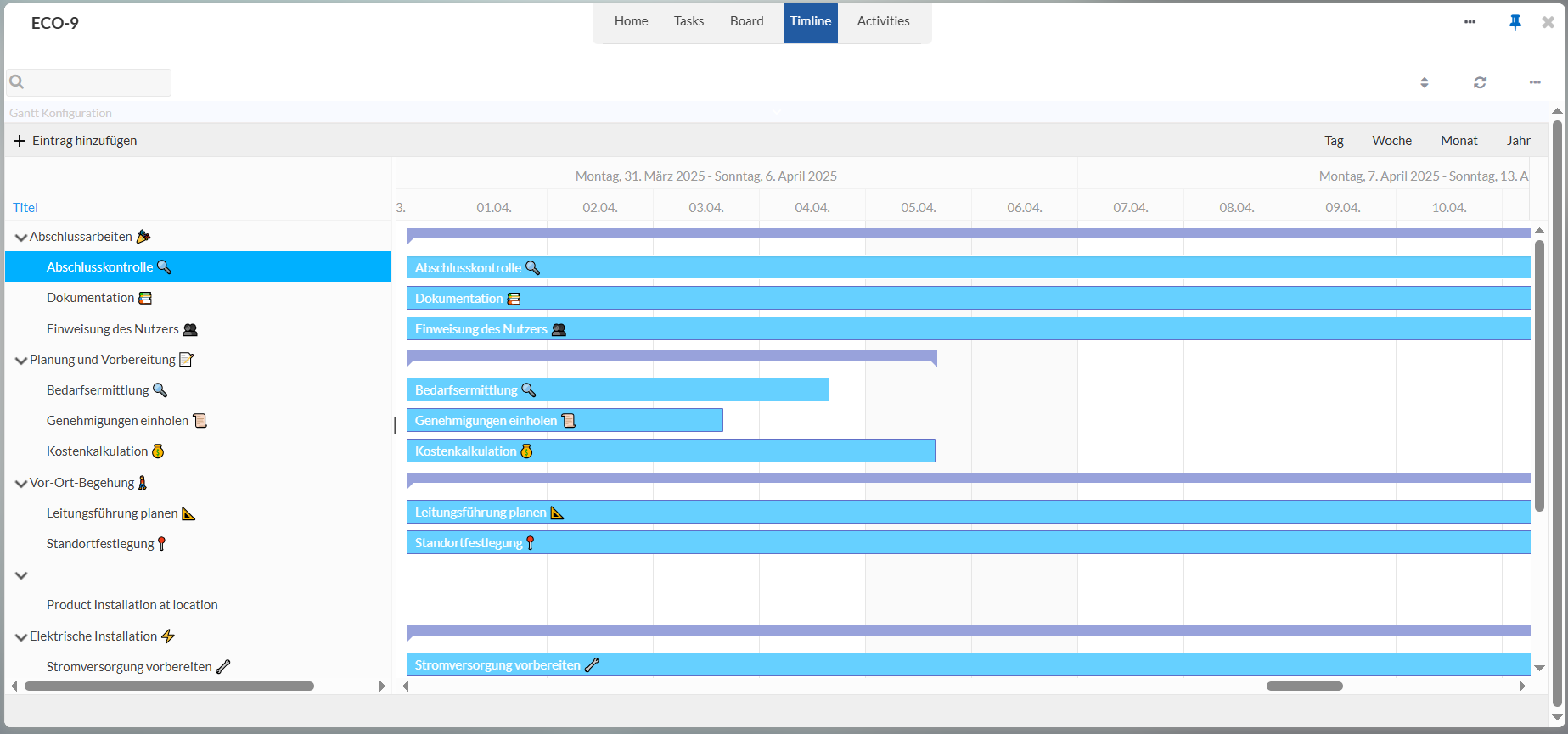Select Dokumentation row in task list
1568x734 pixels.
(91, 298)
